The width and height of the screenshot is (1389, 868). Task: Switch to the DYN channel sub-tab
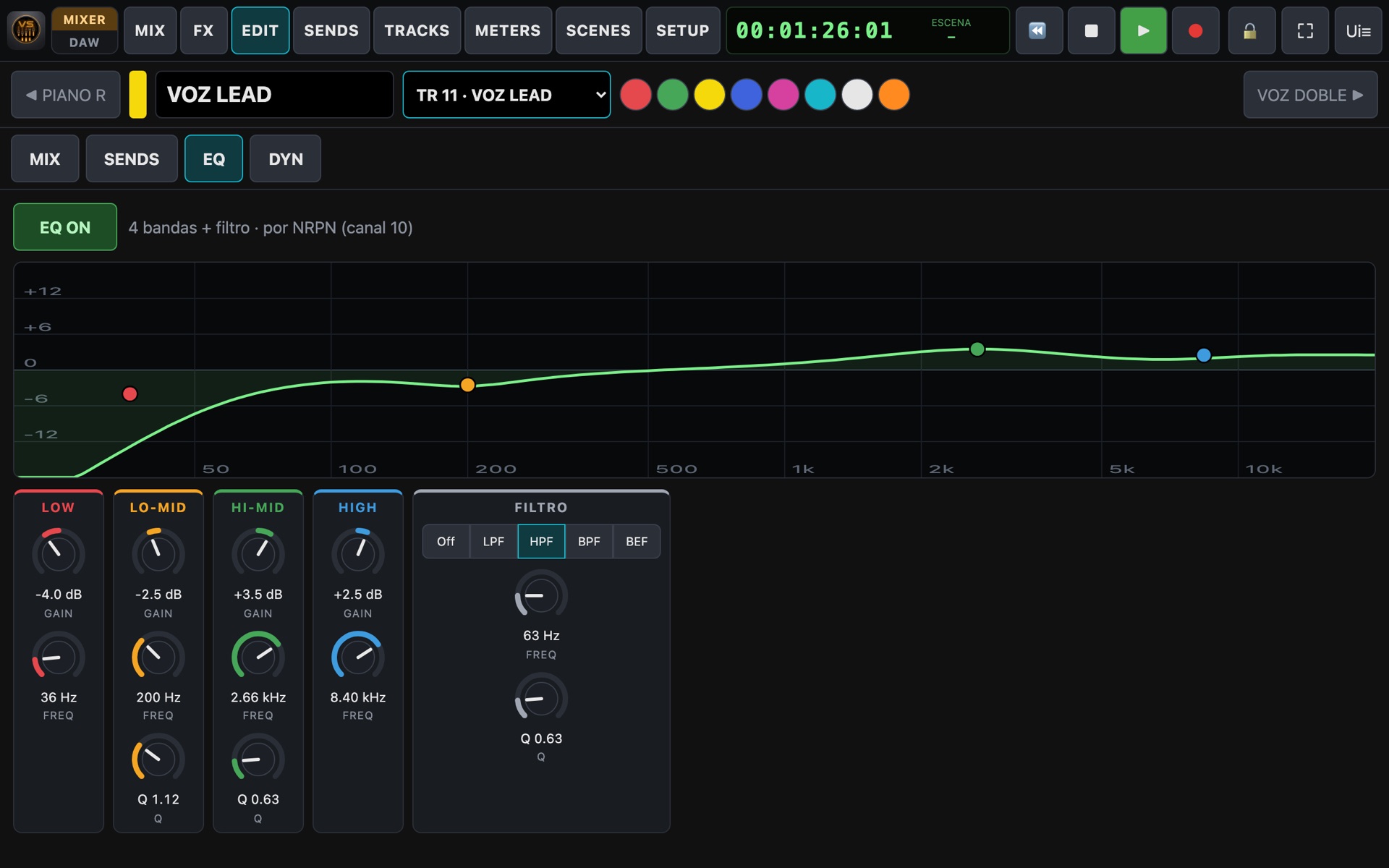click(286, 159)
